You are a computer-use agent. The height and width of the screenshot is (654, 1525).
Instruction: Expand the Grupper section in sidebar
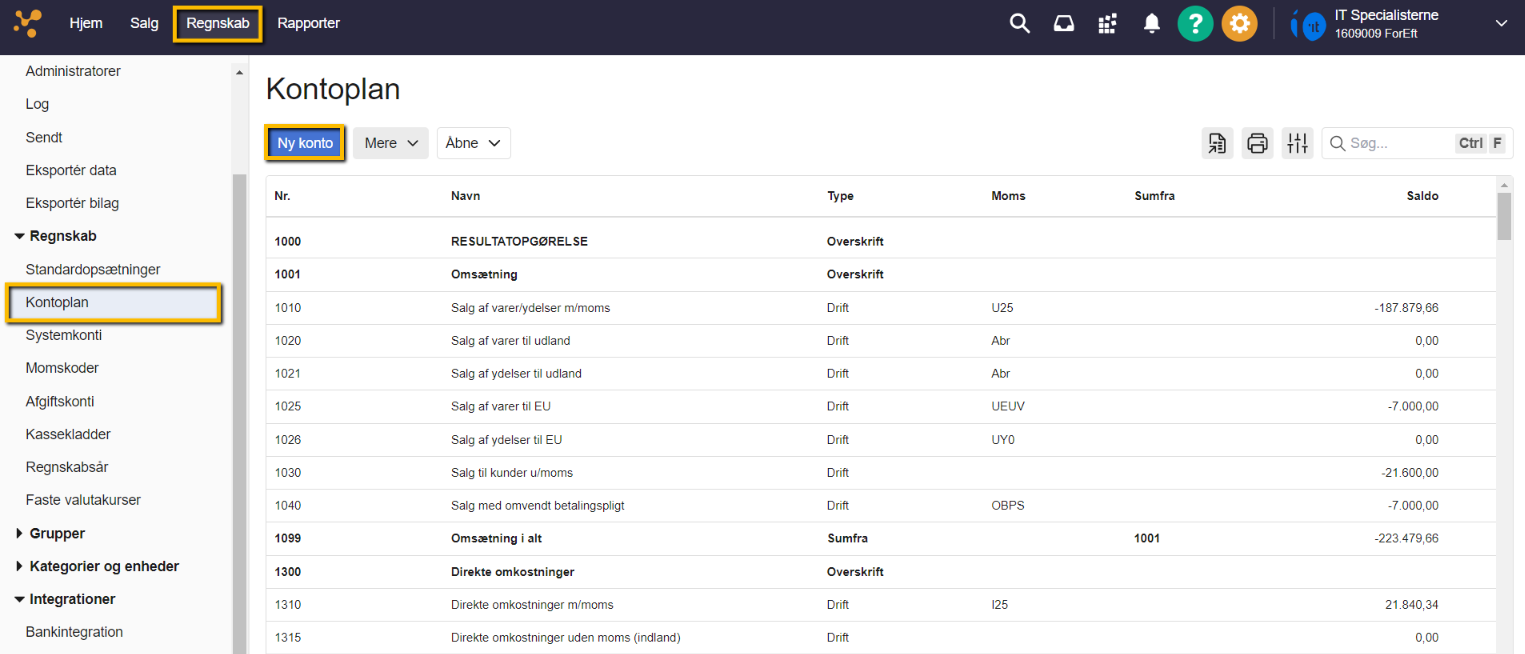click(x=57, y=533)
